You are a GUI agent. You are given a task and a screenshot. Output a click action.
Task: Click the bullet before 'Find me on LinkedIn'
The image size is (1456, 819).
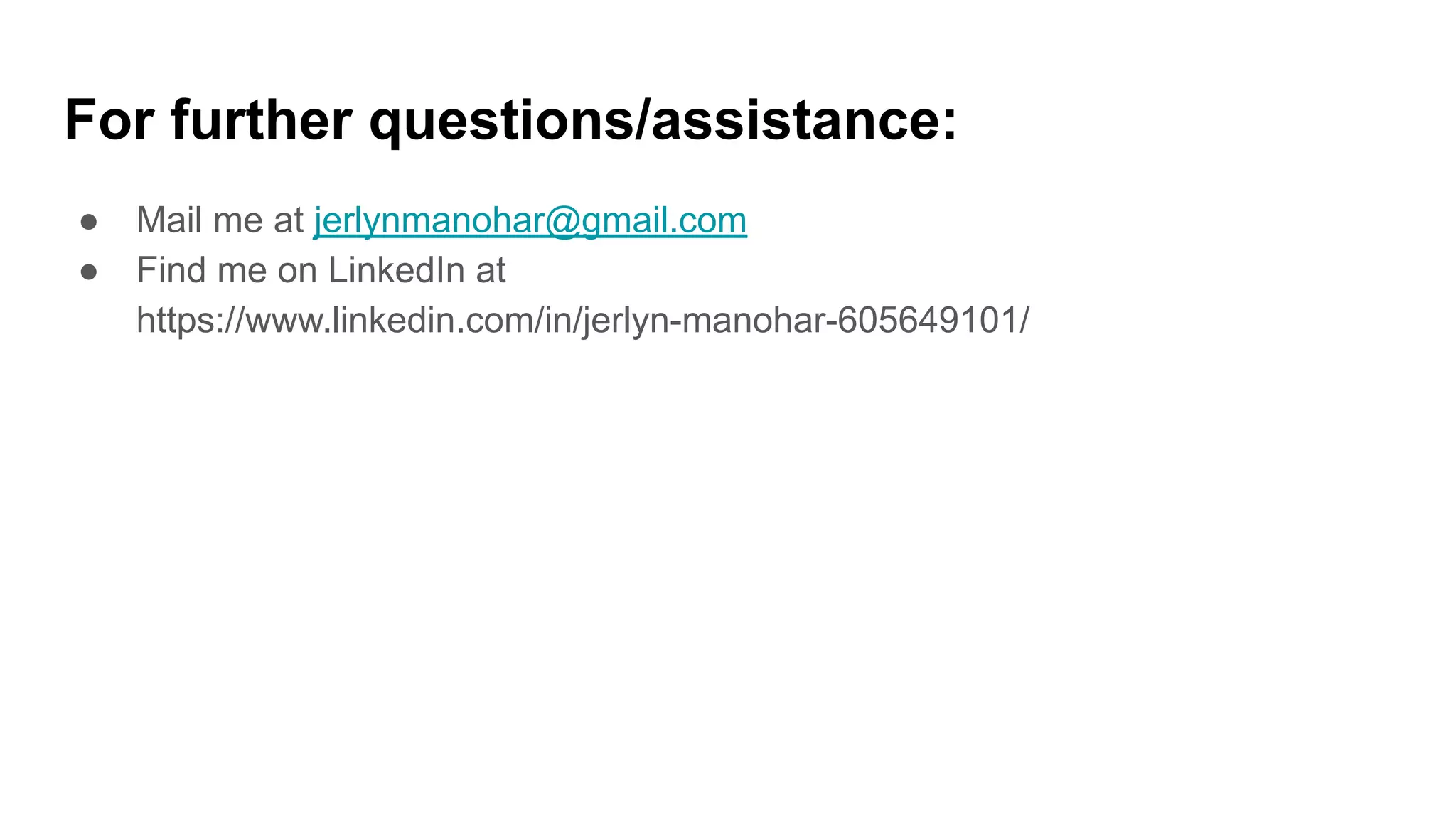point(89,272)
